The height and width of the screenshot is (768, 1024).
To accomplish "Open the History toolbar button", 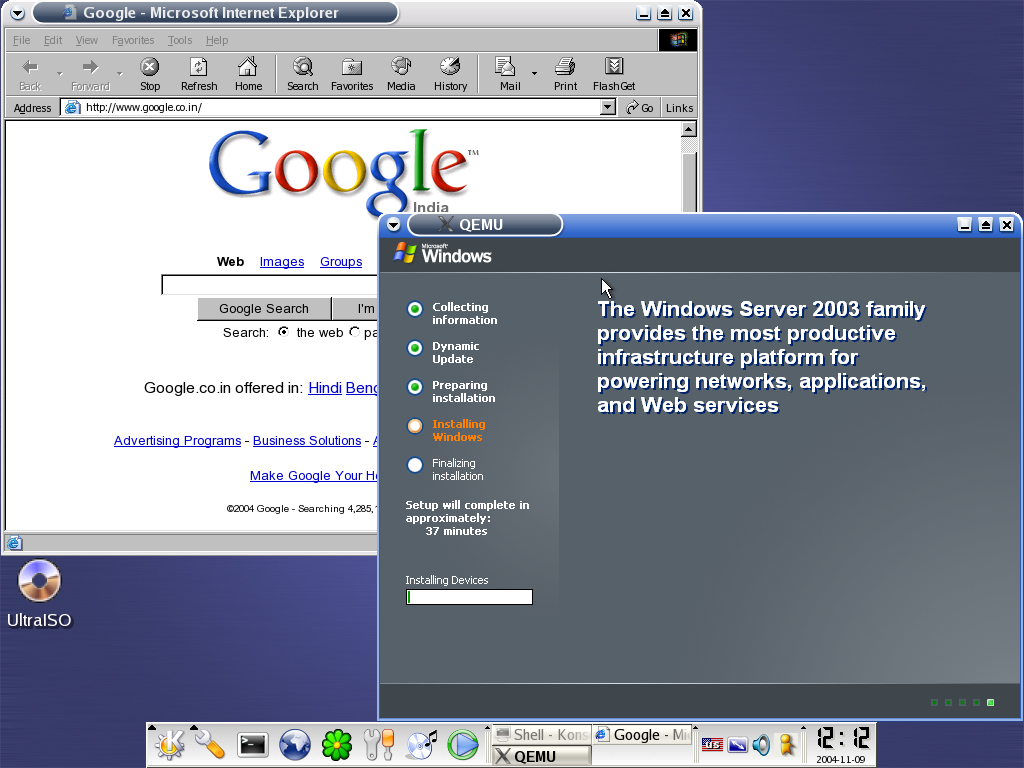I will (x=451, y=74).
